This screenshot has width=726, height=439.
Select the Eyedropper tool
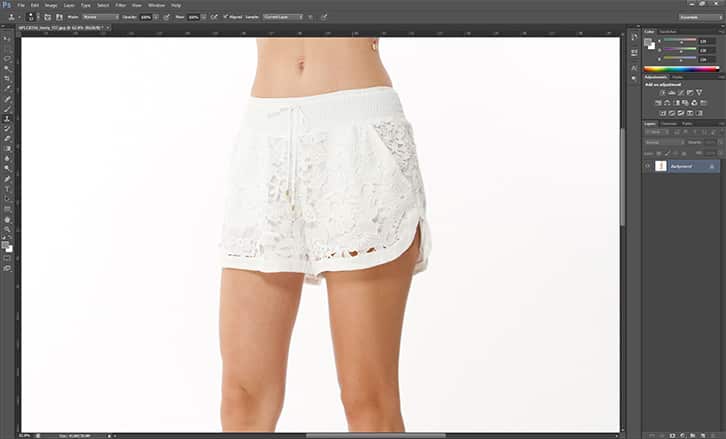8,87
